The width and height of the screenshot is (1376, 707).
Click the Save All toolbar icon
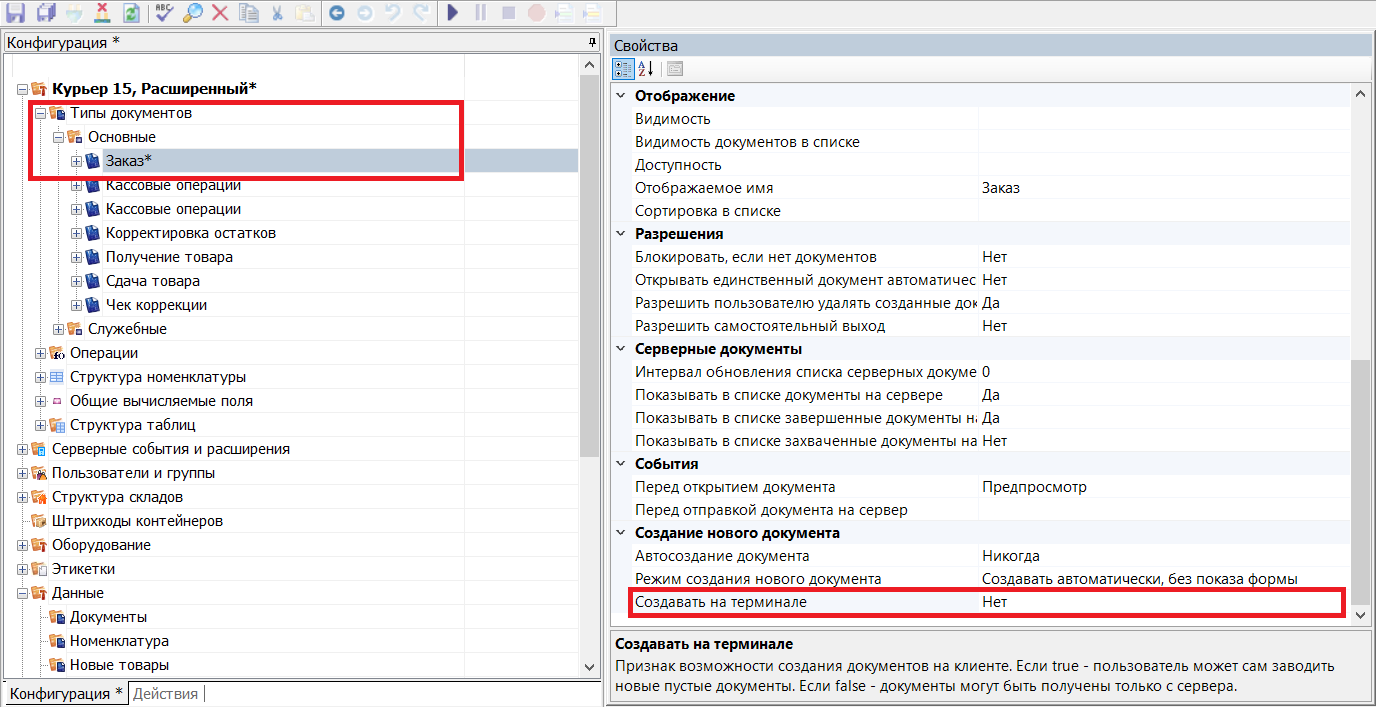[45, 13]
